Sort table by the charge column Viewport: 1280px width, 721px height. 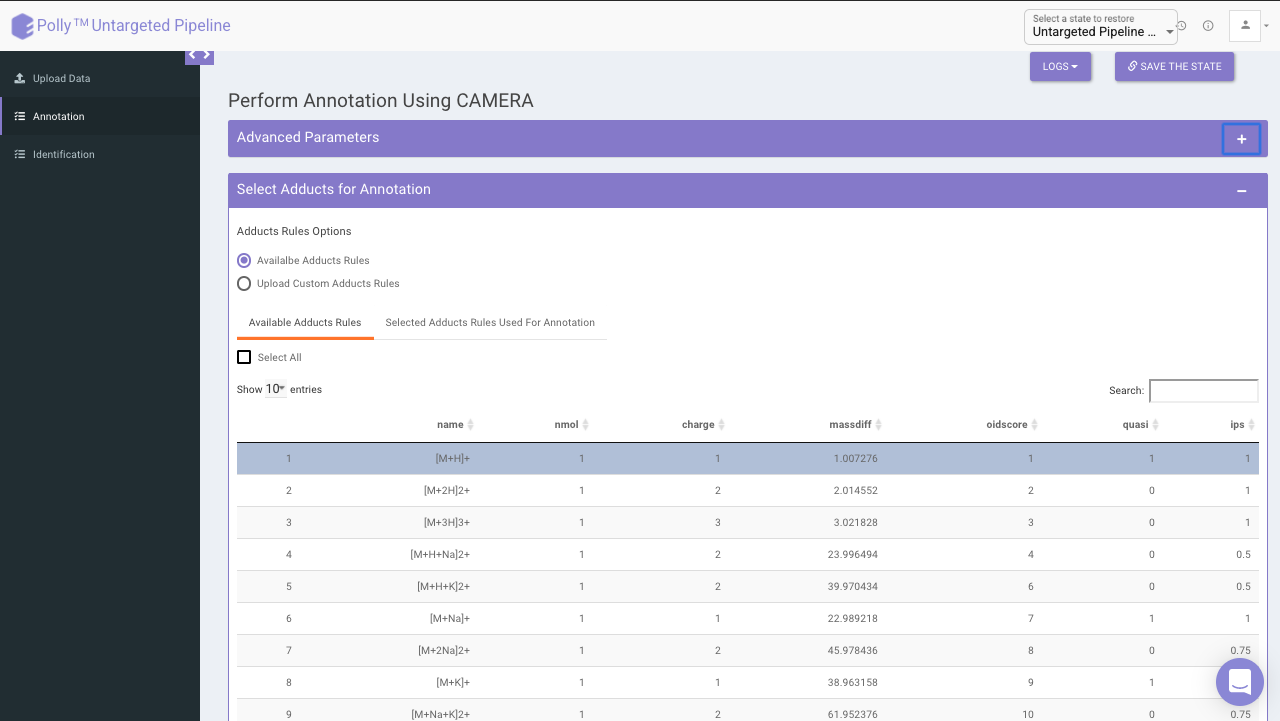tap(703, 425)
